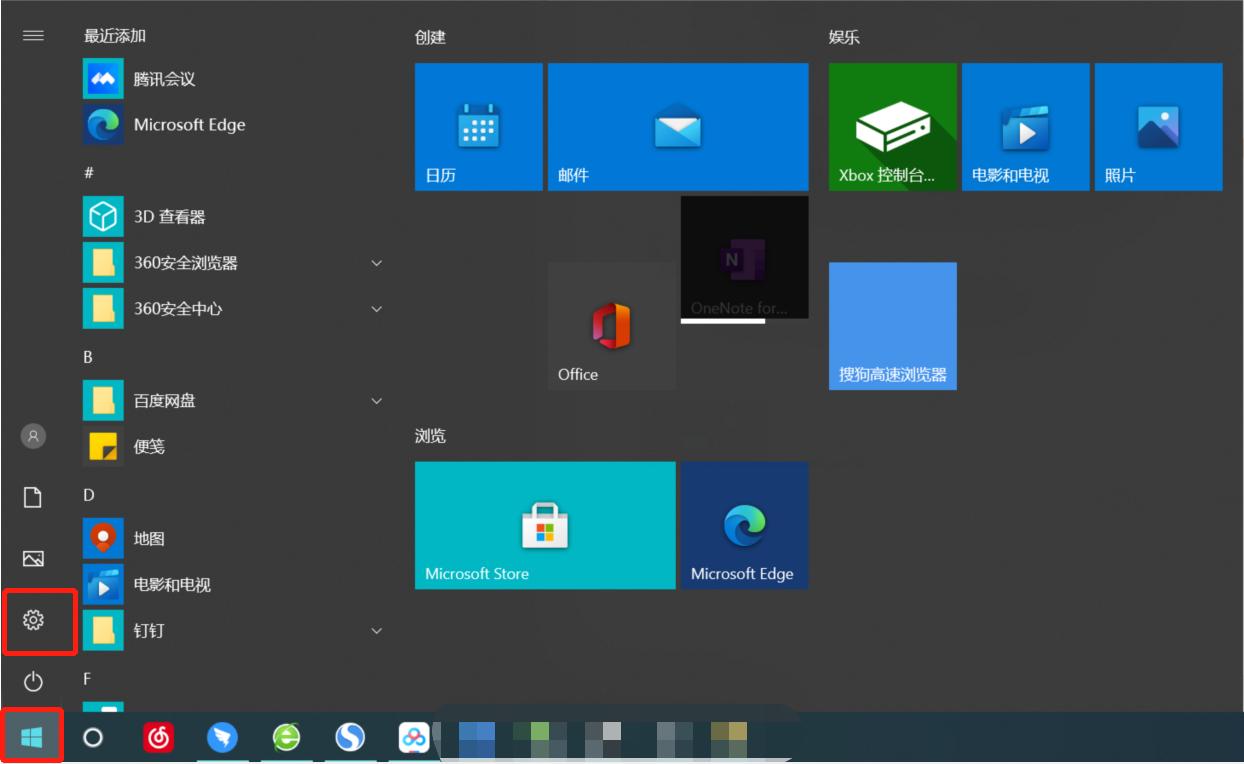Click the 最近添加 section header
The width and height of the screenshot is (1244, 764).
point(115,36)
